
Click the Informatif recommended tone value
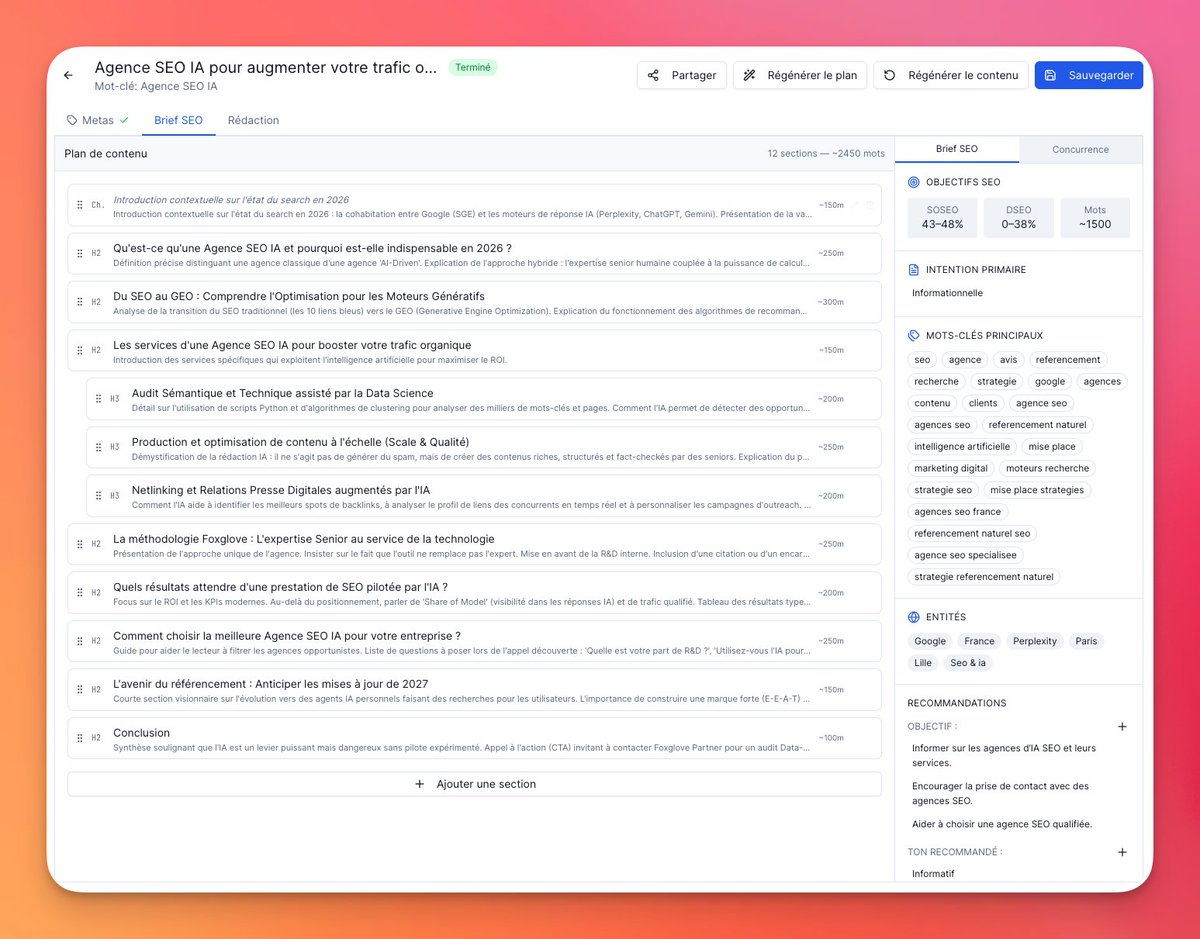pos(933,874)
